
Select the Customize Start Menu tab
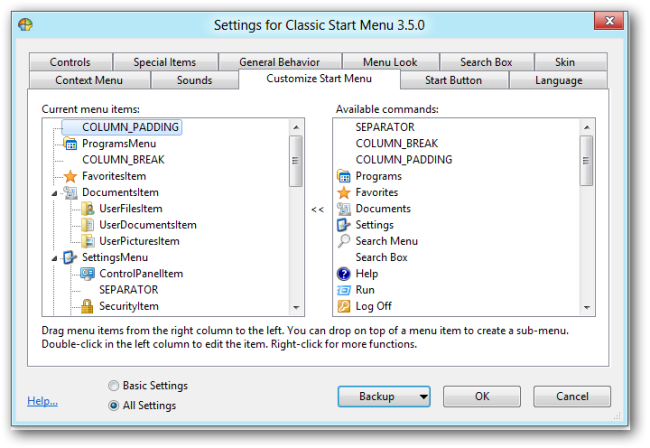[319, 79]
